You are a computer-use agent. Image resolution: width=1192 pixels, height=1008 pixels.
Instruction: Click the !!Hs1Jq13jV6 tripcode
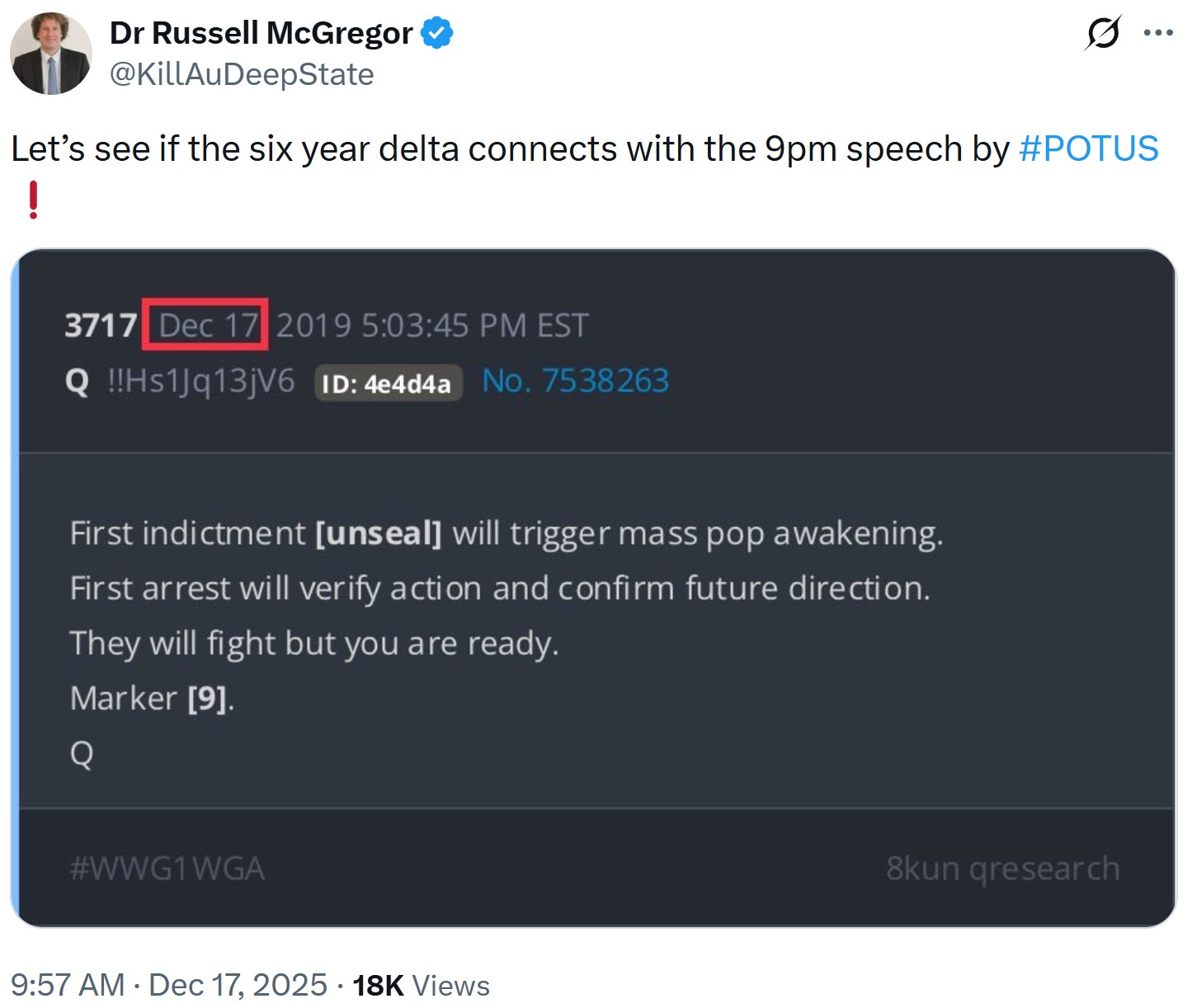(200, 381)
